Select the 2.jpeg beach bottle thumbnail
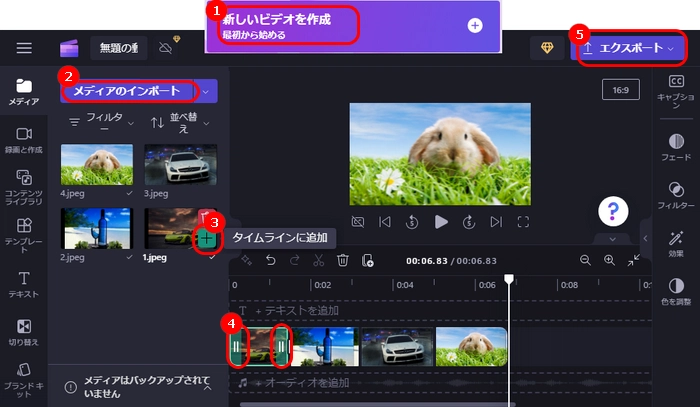The image size is (700, 407). pos(97,228)
